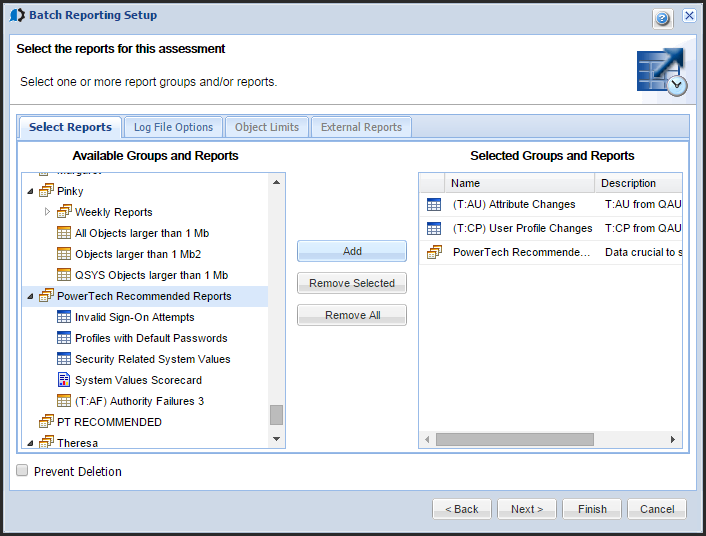Go back with the < Back button
This screenshot has height=536, width=706.
pos(462,509)
